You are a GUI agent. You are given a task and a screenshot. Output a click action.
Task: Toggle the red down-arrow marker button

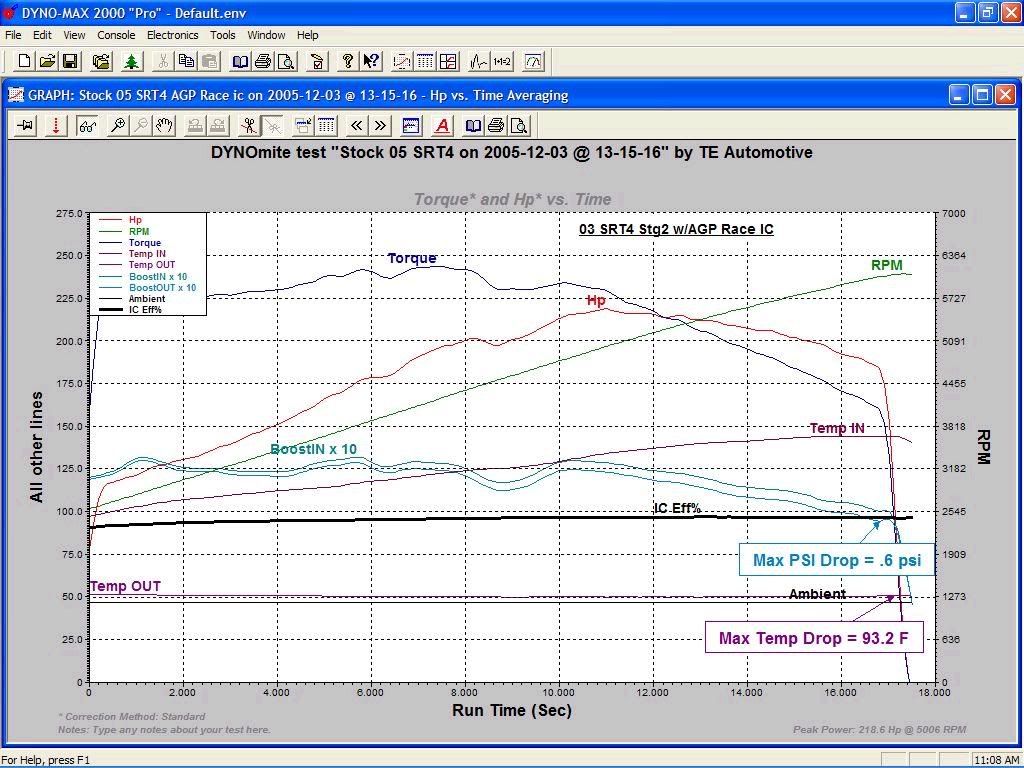[56, 125]
